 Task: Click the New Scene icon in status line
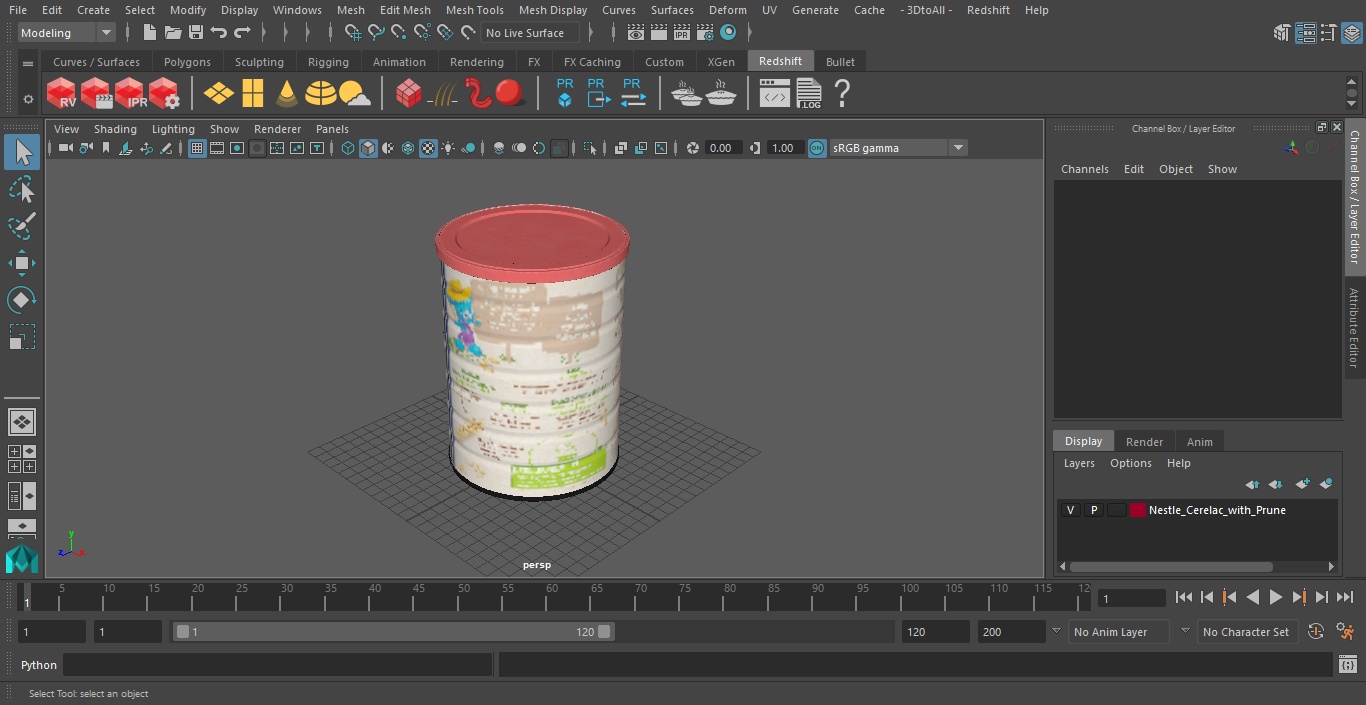pos(149,33)
